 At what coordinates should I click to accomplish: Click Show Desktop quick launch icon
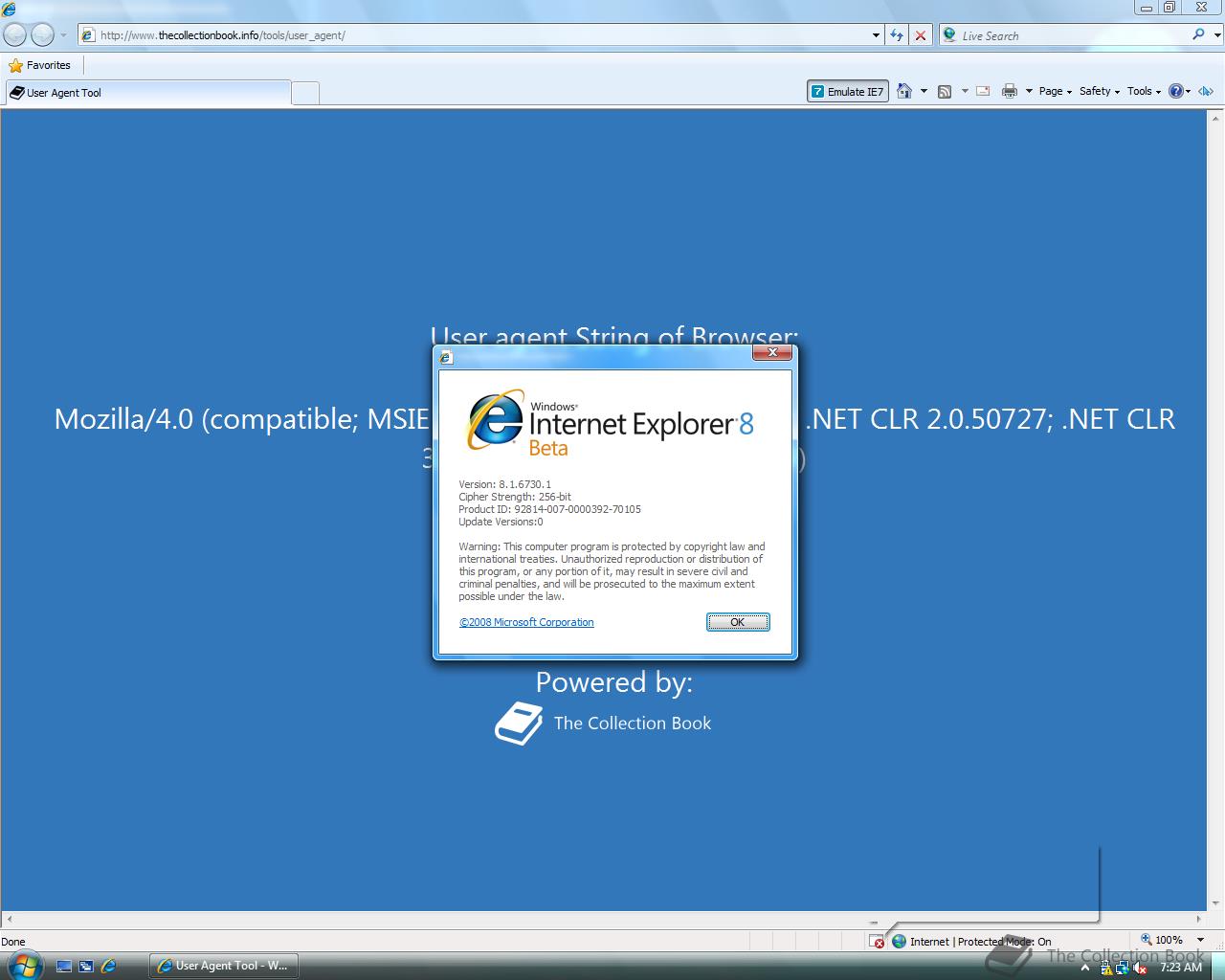[64, 967]
